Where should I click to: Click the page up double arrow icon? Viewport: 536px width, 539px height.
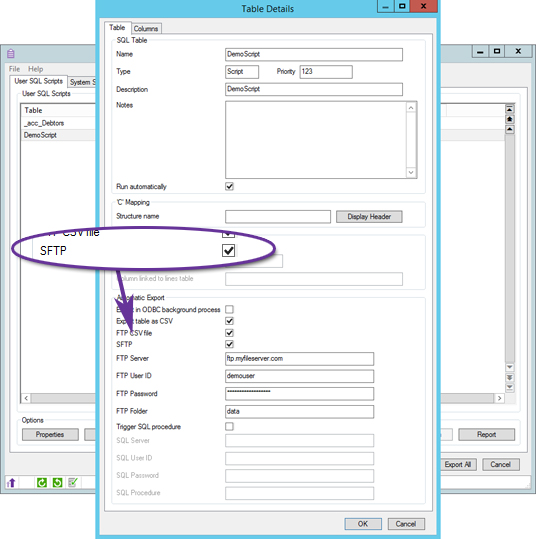(x=510, y=119)
